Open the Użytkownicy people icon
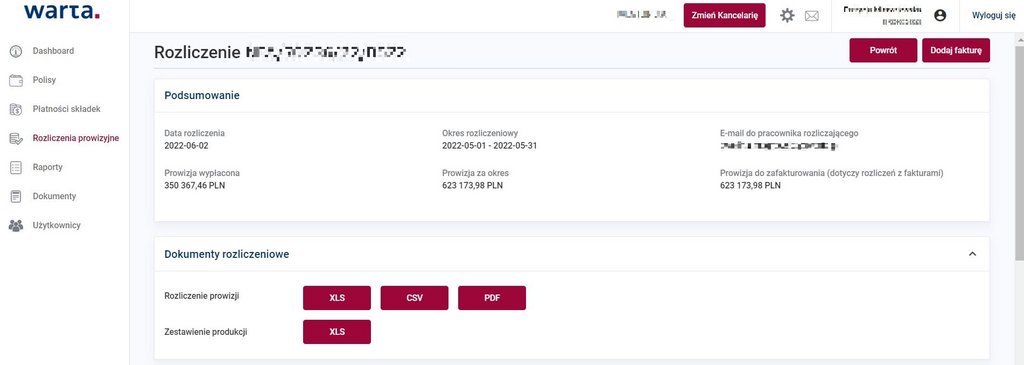Screen dimensions: 1024x365 [16, 225]
